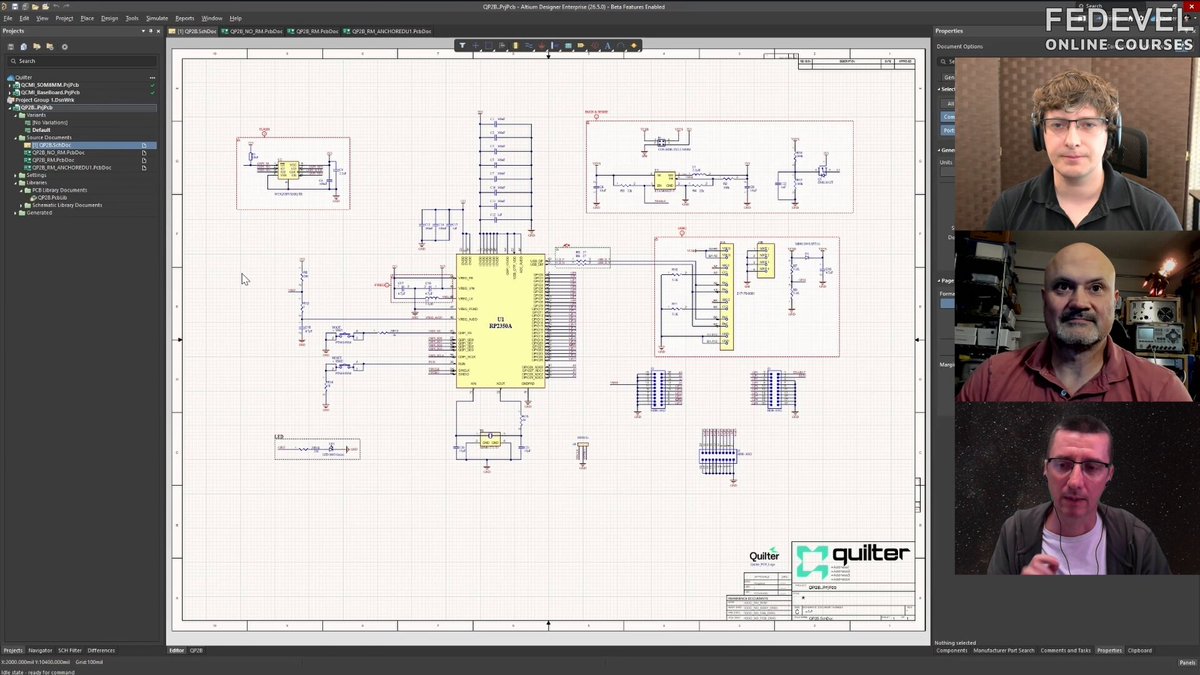Switch to Manufacturer Part Search panel
Screen dimensions: 1200x675
coord(1004,650)
